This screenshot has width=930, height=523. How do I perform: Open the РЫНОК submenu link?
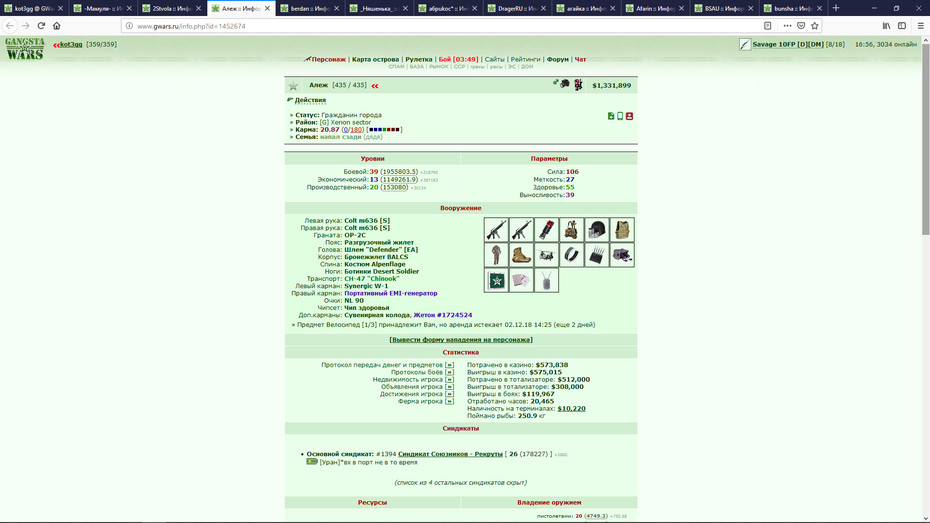click(438, 67)
